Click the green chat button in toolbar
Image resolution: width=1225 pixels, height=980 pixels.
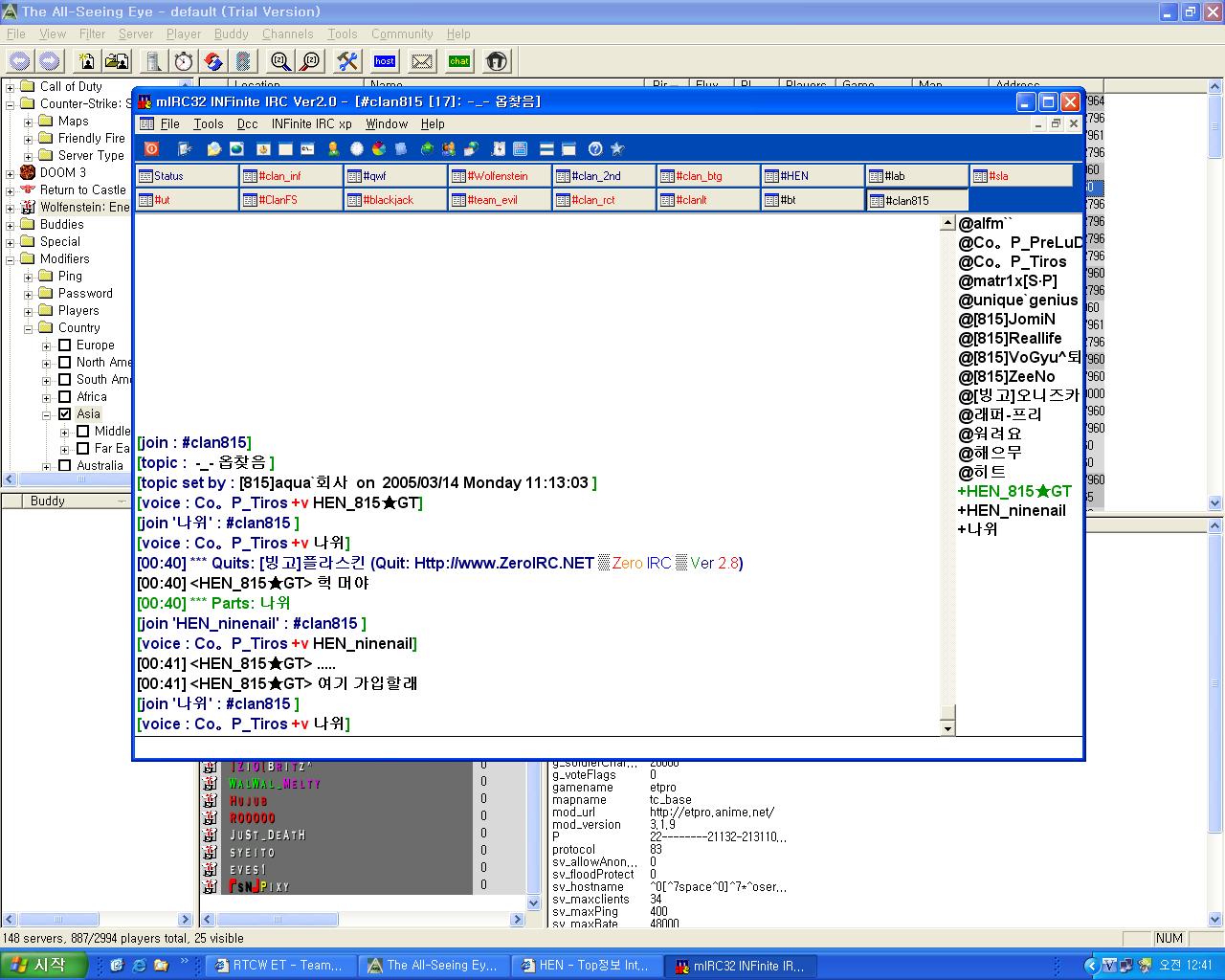(459, 61)
